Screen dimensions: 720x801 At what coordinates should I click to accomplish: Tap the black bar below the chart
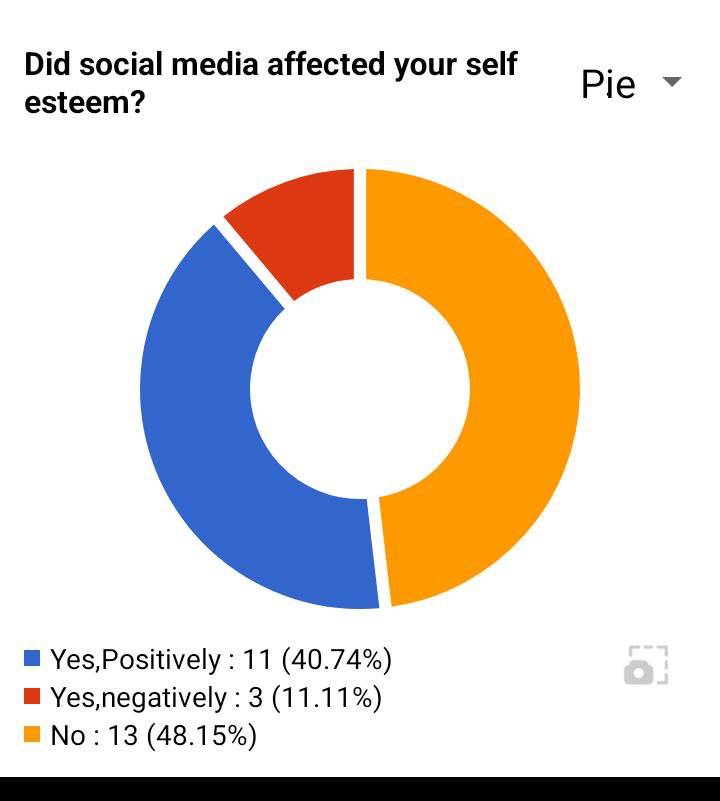[360, 788]
